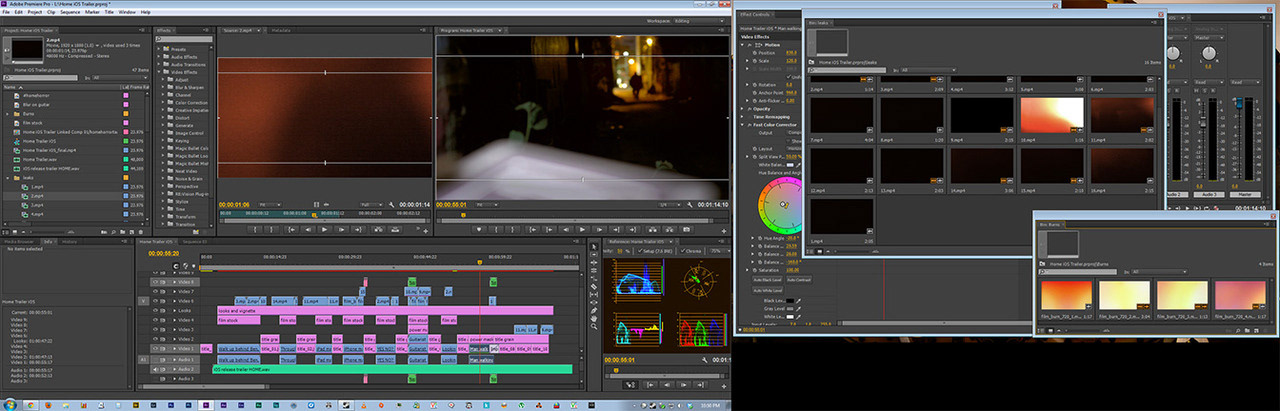This screenshot has width=1280, height=411.
Task: Switch to the History tab
Action: [70, 242]
